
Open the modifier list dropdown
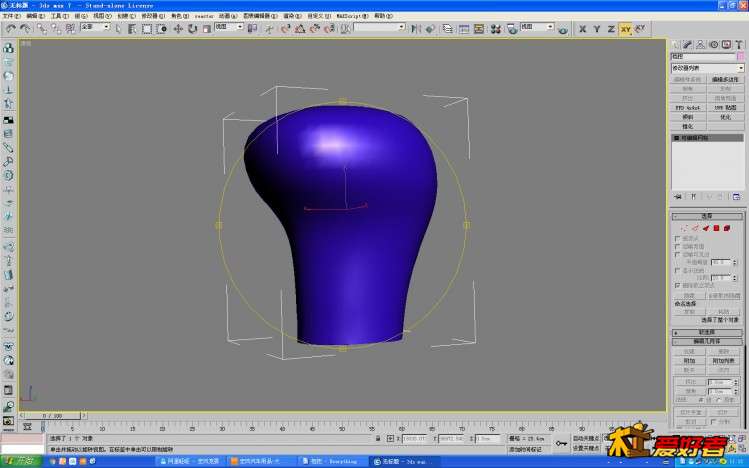pos(707,68)
